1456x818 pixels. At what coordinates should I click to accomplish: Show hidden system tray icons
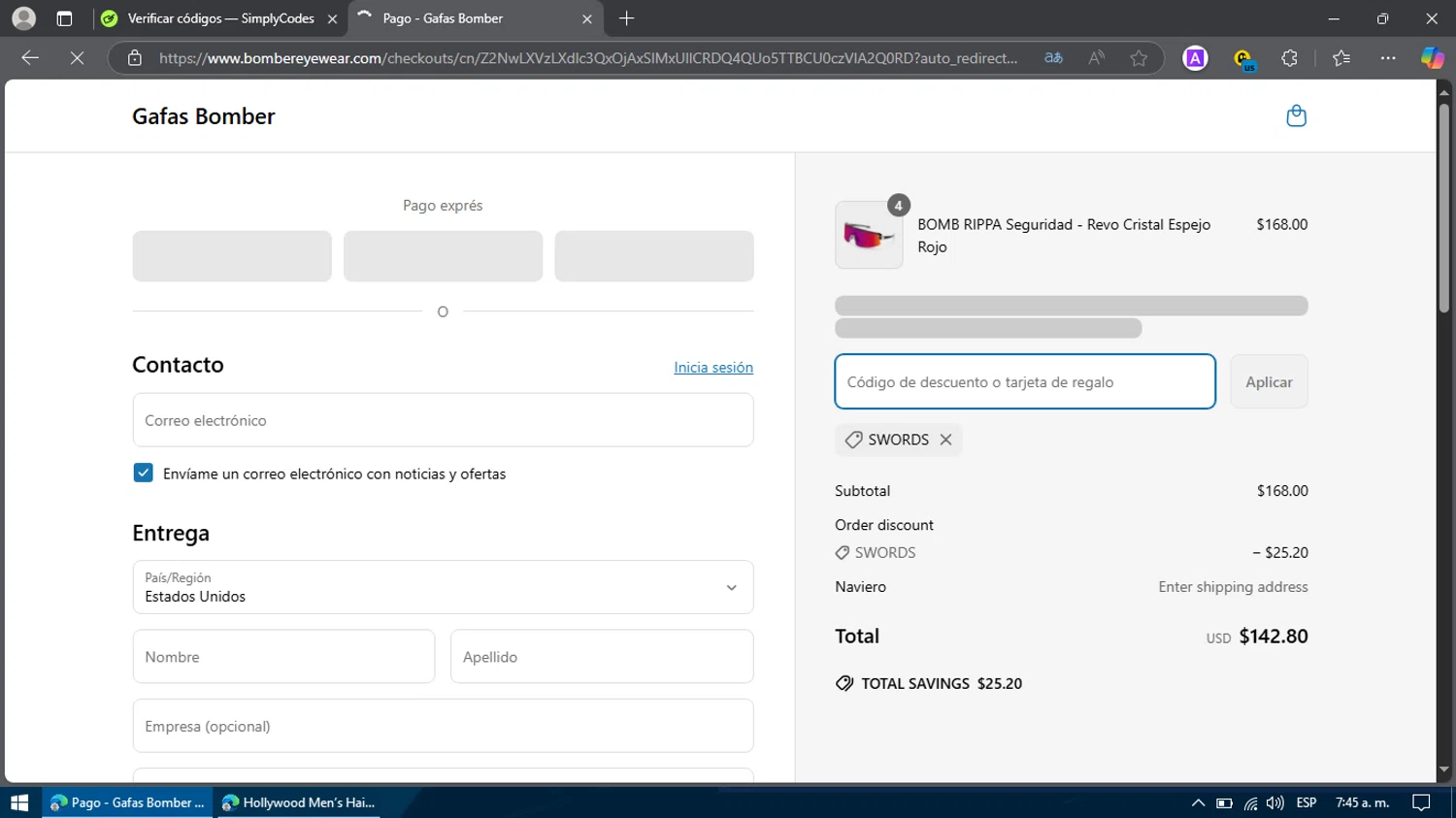(1198, 802)
